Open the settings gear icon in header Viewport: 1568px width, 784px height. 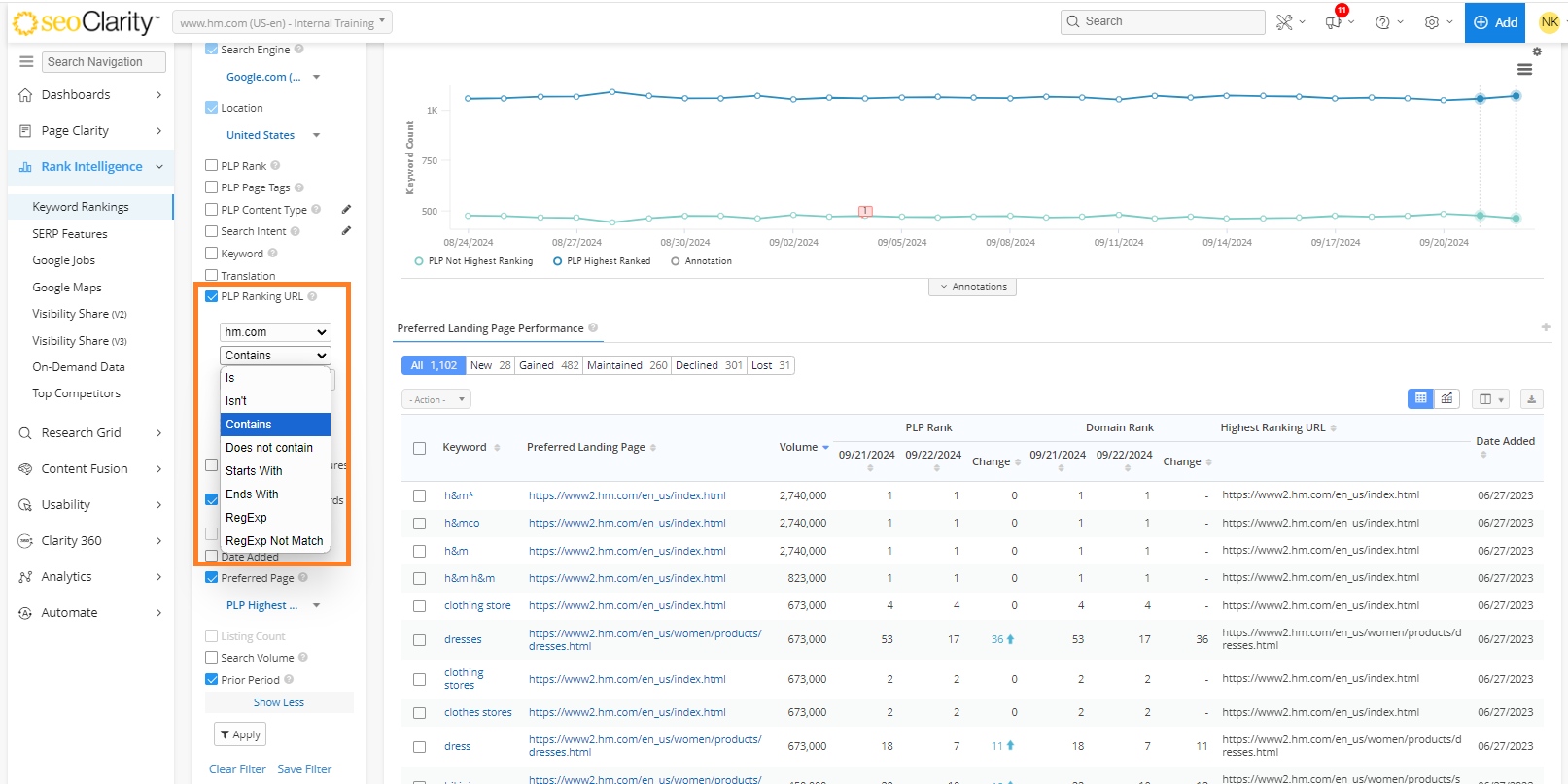[1432, 22]
